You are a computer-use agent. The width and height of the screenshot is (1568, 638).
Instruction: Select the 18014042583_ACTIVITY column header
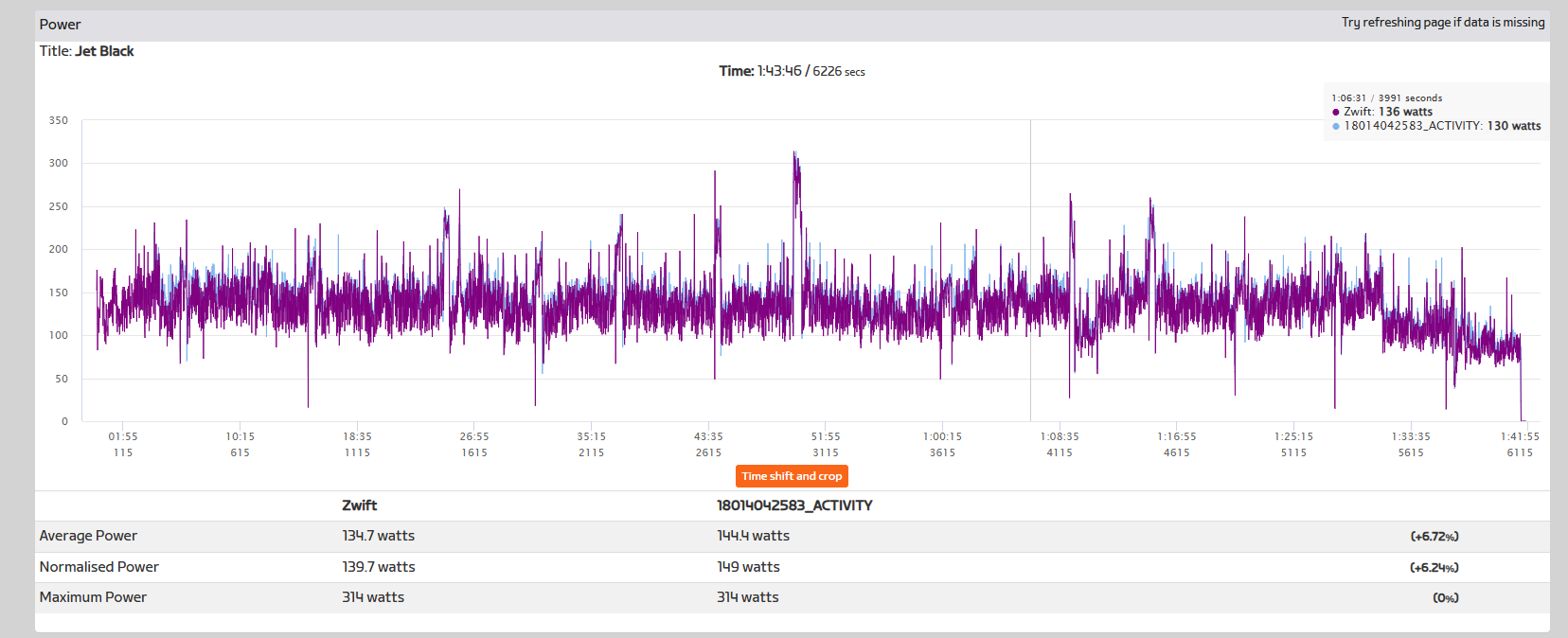(x=794, y=505)
